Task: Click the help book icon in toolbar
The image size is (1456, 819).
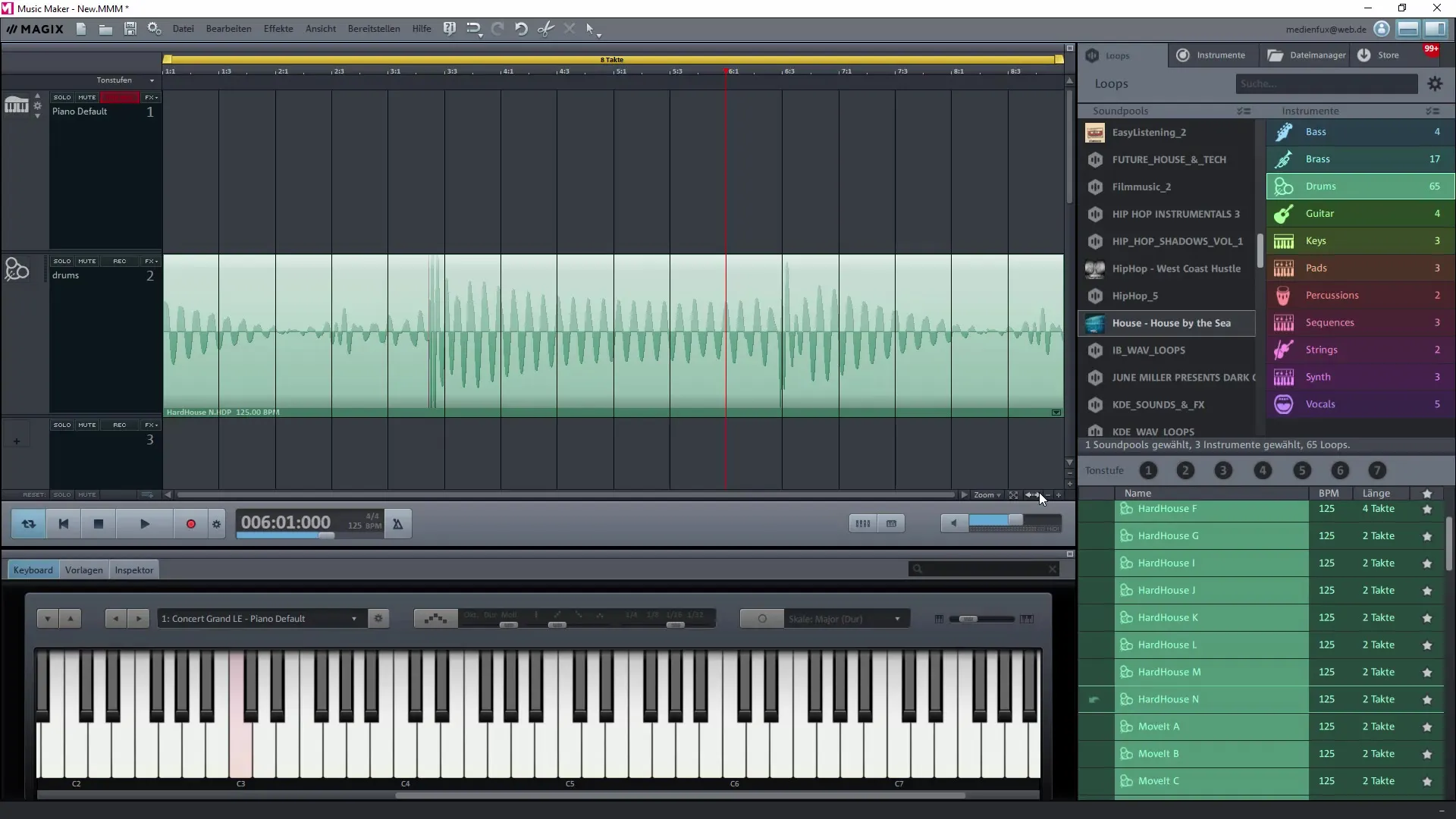Action: coord(449,29)
